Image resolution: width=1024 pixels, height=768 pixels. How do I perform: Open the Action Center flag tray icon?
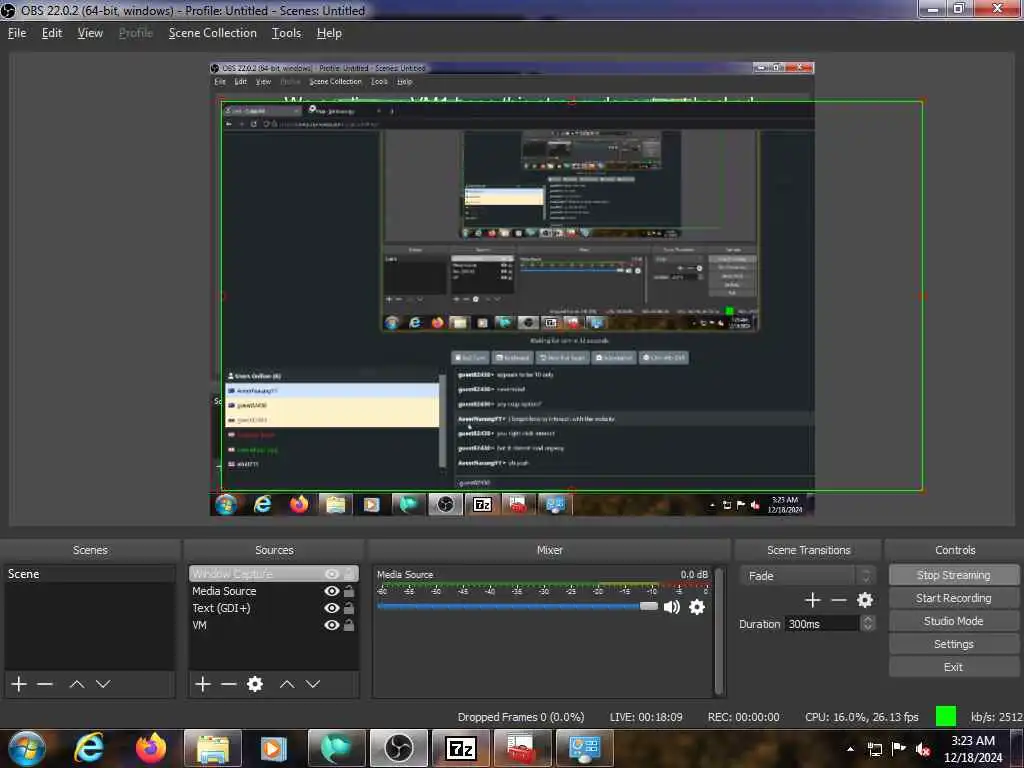tap(899, 748)
